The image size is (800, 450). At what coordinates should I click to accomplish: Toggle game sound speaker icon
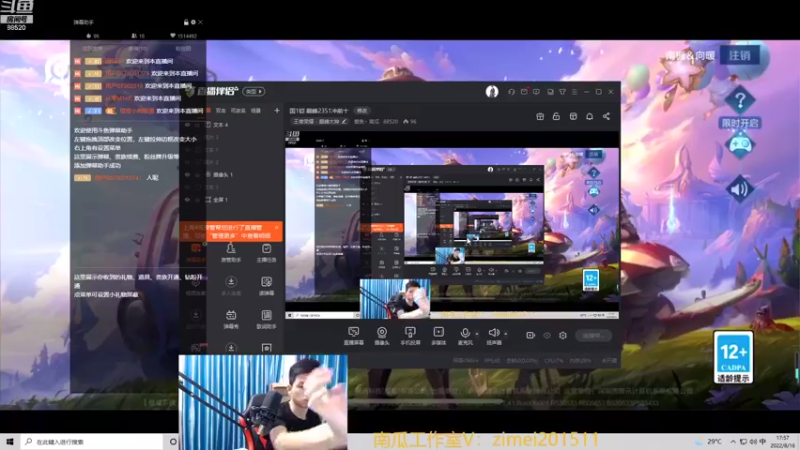pos(740,189)
